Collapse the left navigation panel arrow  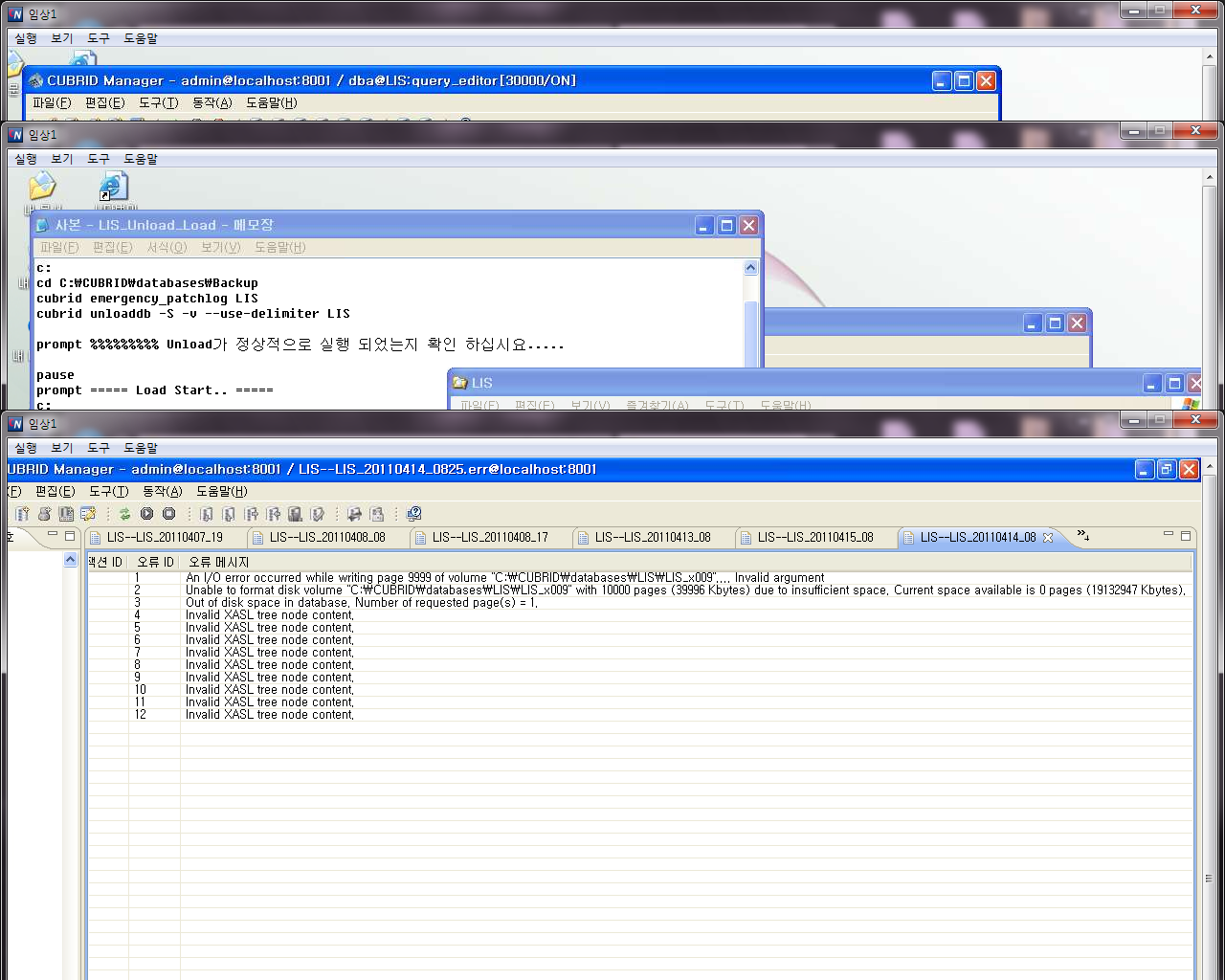(70, 560)
